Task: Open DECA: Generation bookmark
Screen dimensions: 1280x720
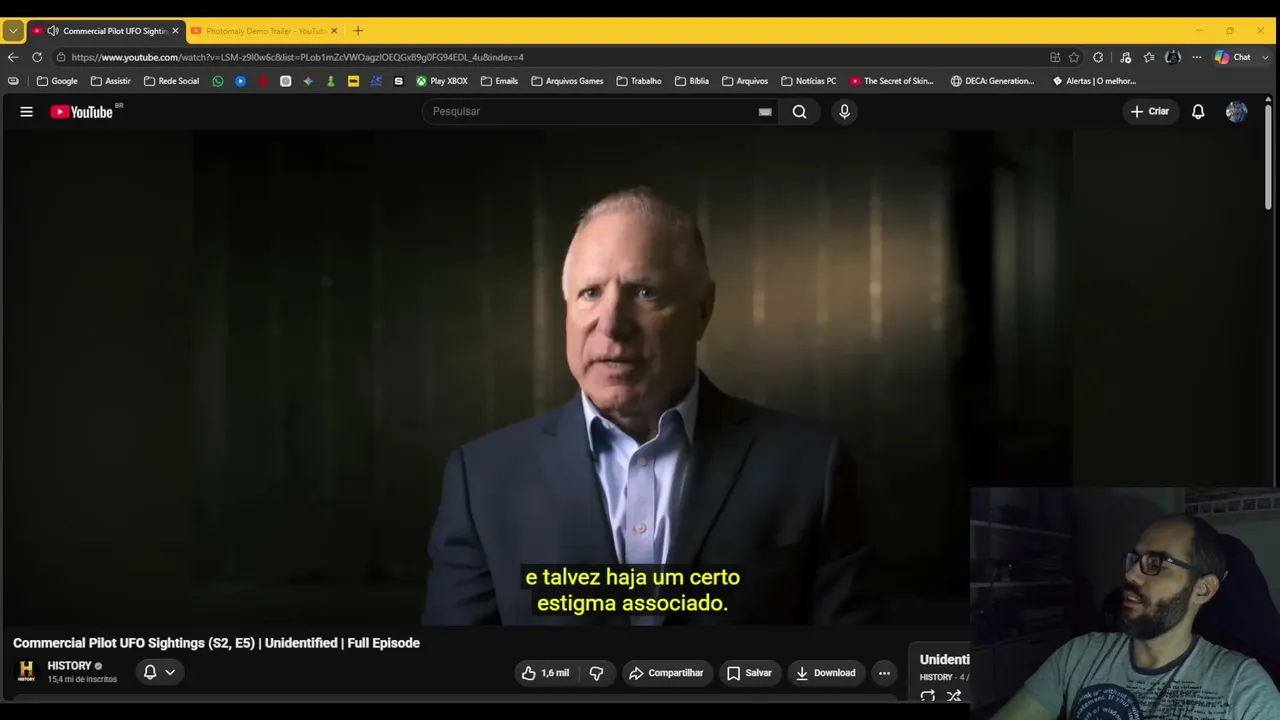Action: coord(992,81)
